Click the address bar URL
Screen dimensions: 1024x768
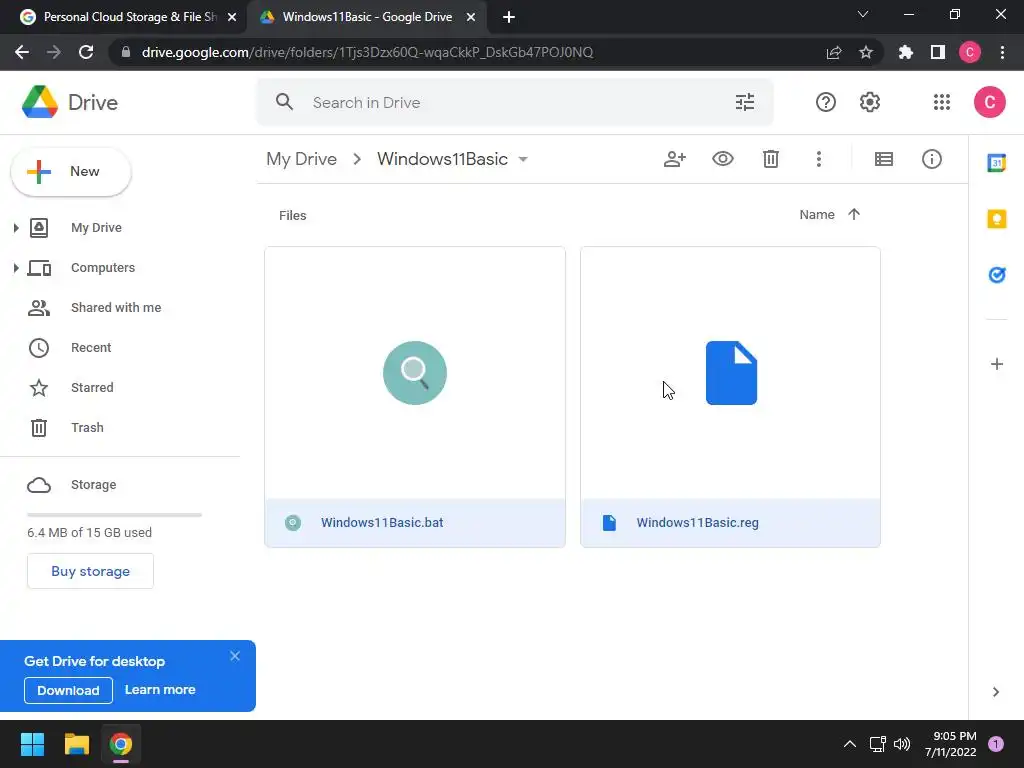[x=367, y=52]
